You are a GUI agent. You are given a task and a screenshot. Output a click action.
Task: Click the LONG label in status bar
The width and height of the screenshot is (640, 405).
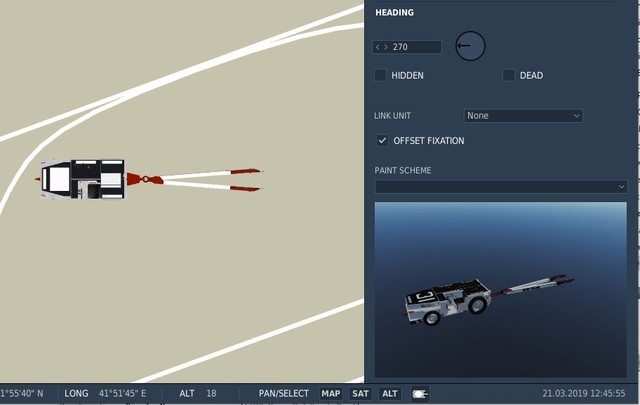[76, 394]
